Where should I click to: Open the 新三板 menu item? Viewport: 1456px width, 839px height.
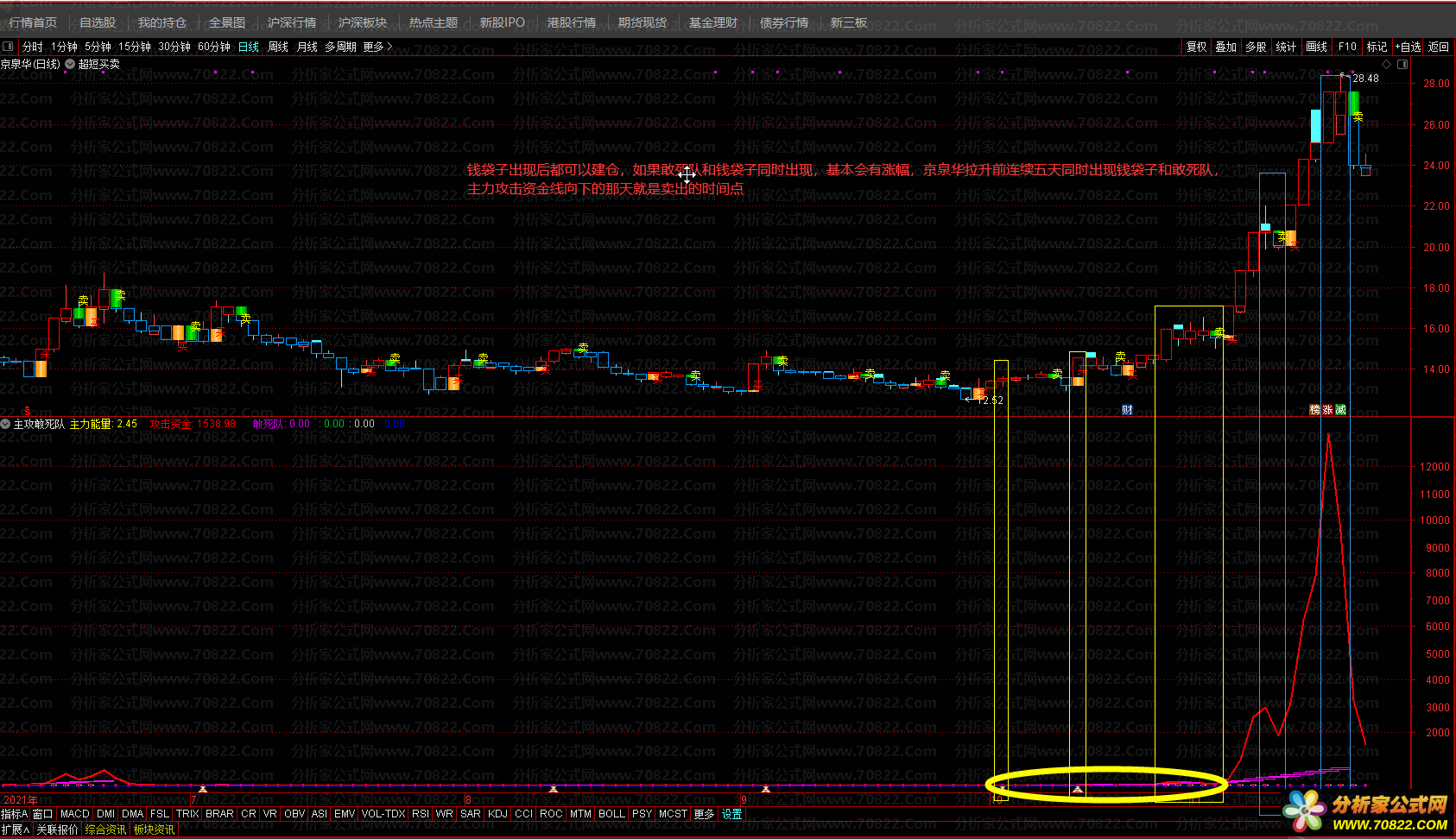[849, 22]
